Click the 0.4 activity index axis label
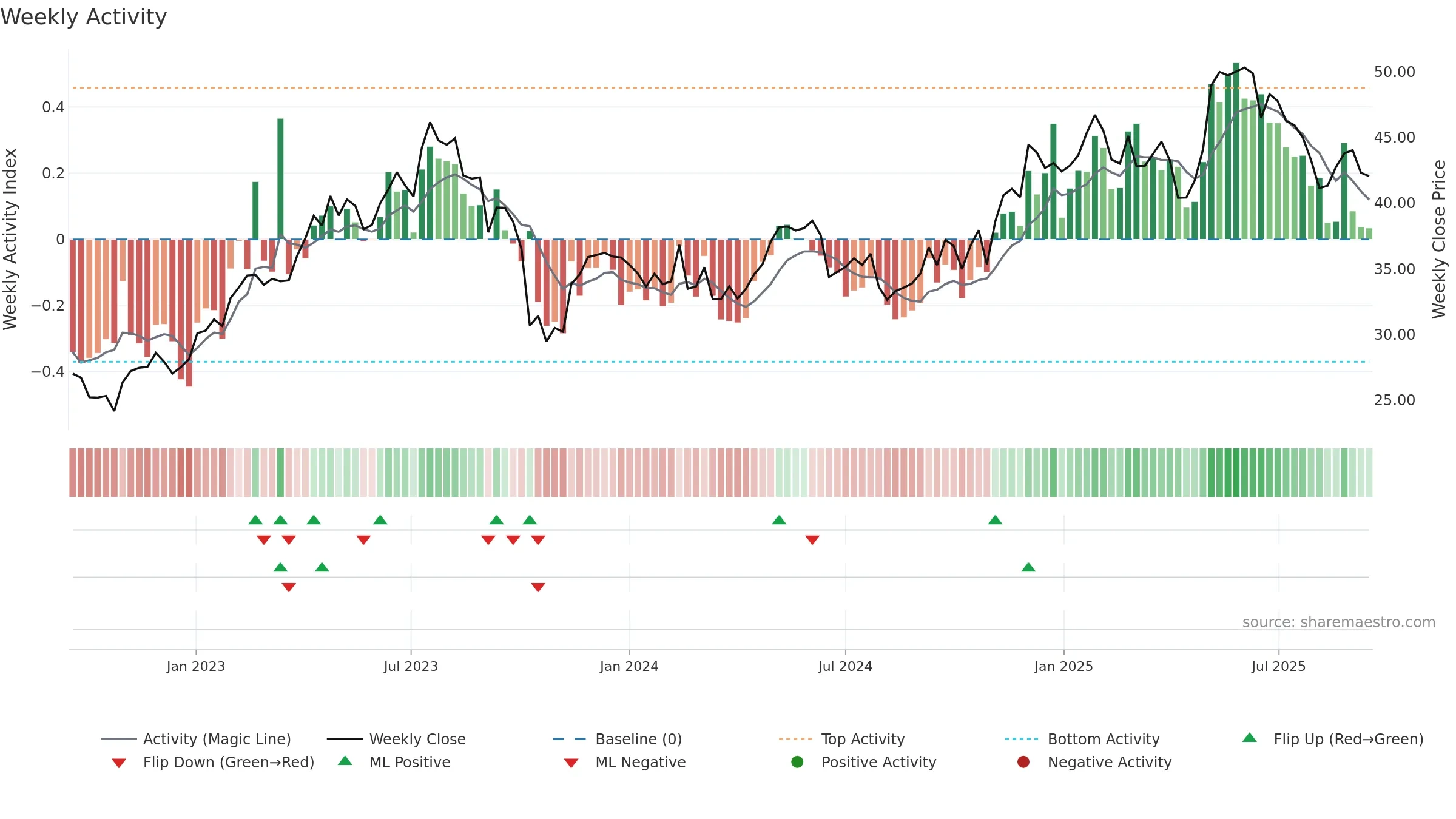The height and width of the screenshot is (819, 1456). point(53,107)
